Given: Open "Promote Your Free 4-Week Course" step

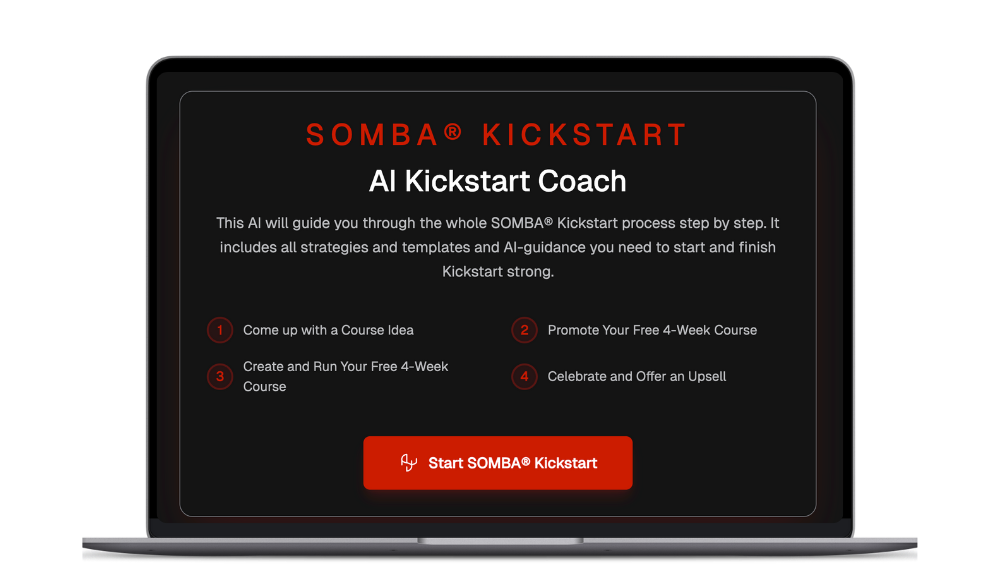Looking at the screenshot, I should click(x=652, y=330).
